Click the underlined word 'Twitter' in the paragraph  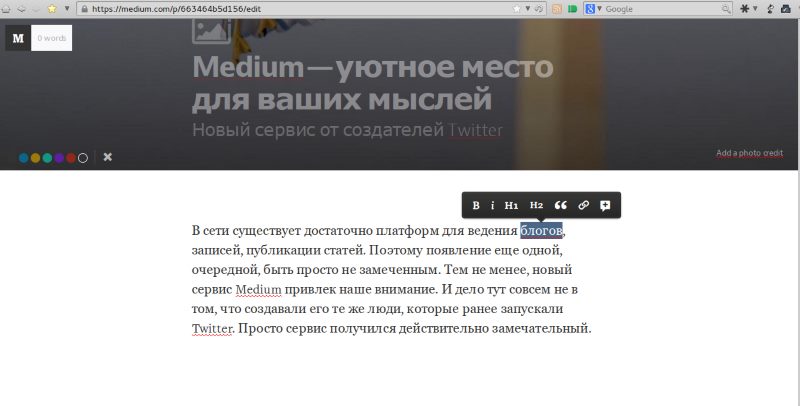(x=212, y=328)
